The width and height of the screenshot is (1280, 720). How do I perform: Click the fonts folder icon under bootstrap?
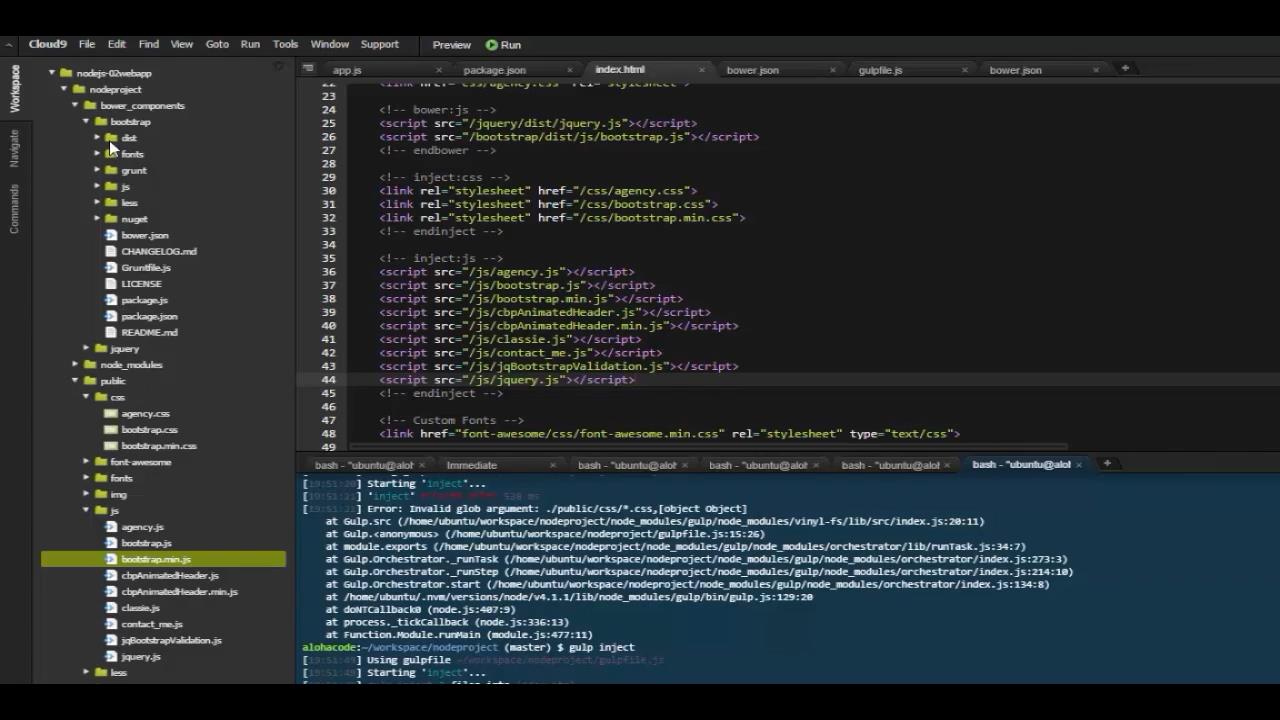click(112, 154)
